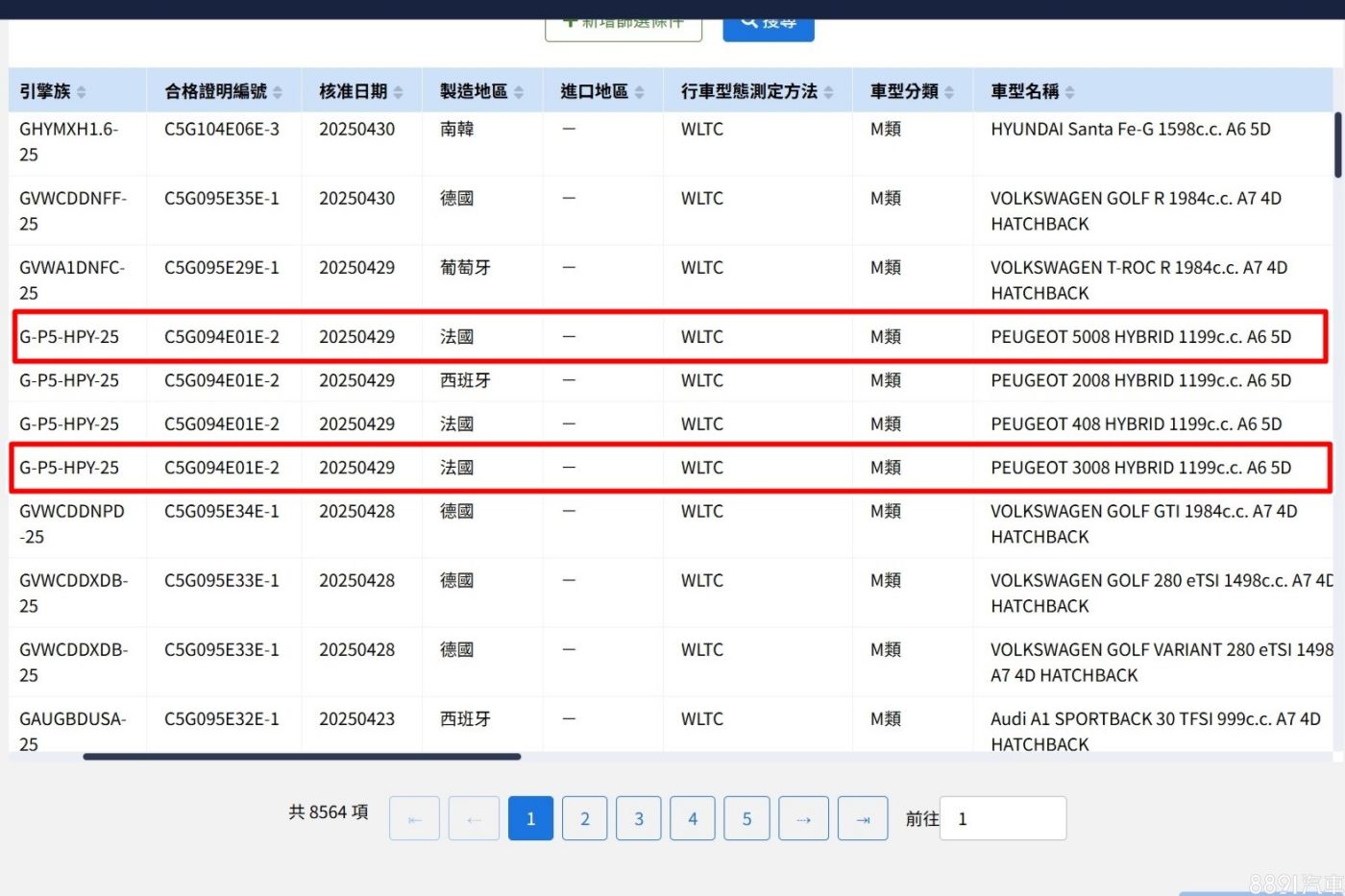This screenshot has height=896, width=1345.
Task: Click the horizontal table scrollbar
Action: pos(302,757)
